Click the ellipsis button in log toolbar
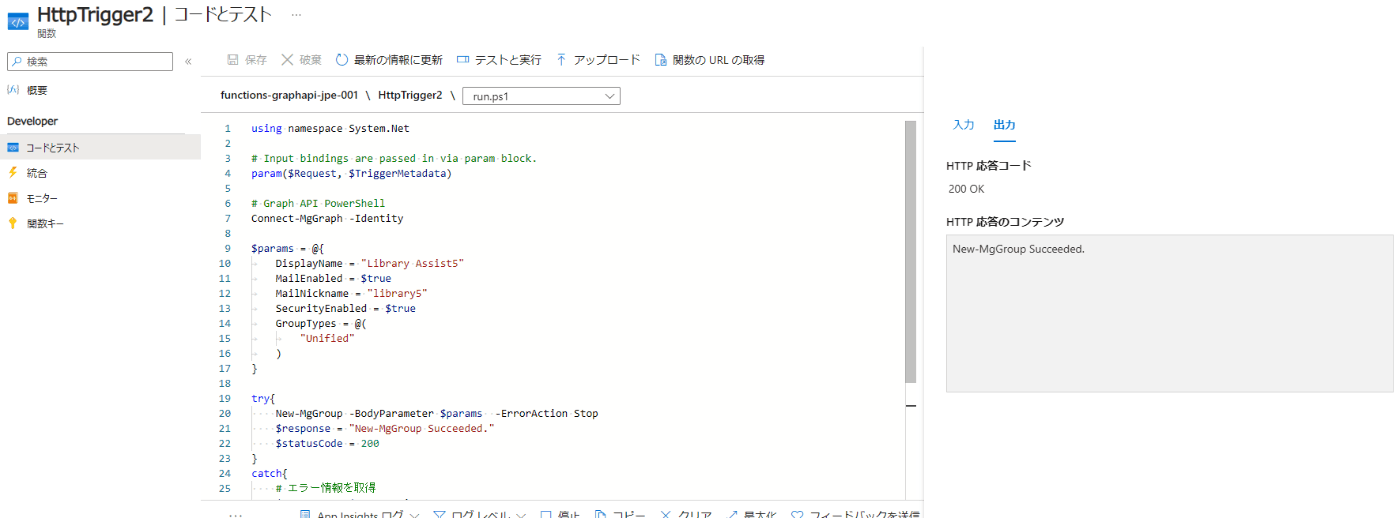Screen dimensions: 1400x518 point(236,515)
